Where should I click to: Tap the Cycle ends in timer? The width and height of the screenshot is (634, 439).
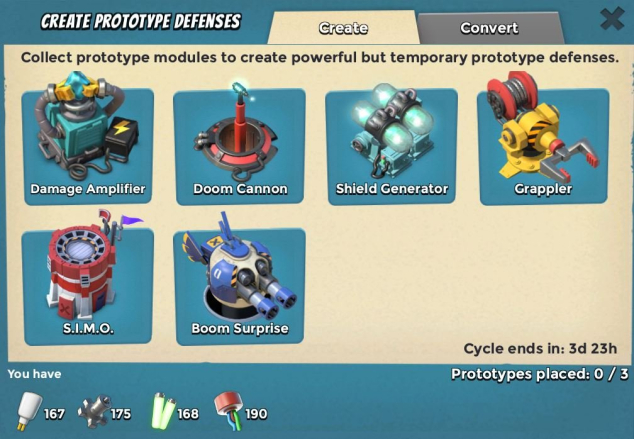click(x=540, y=348)
